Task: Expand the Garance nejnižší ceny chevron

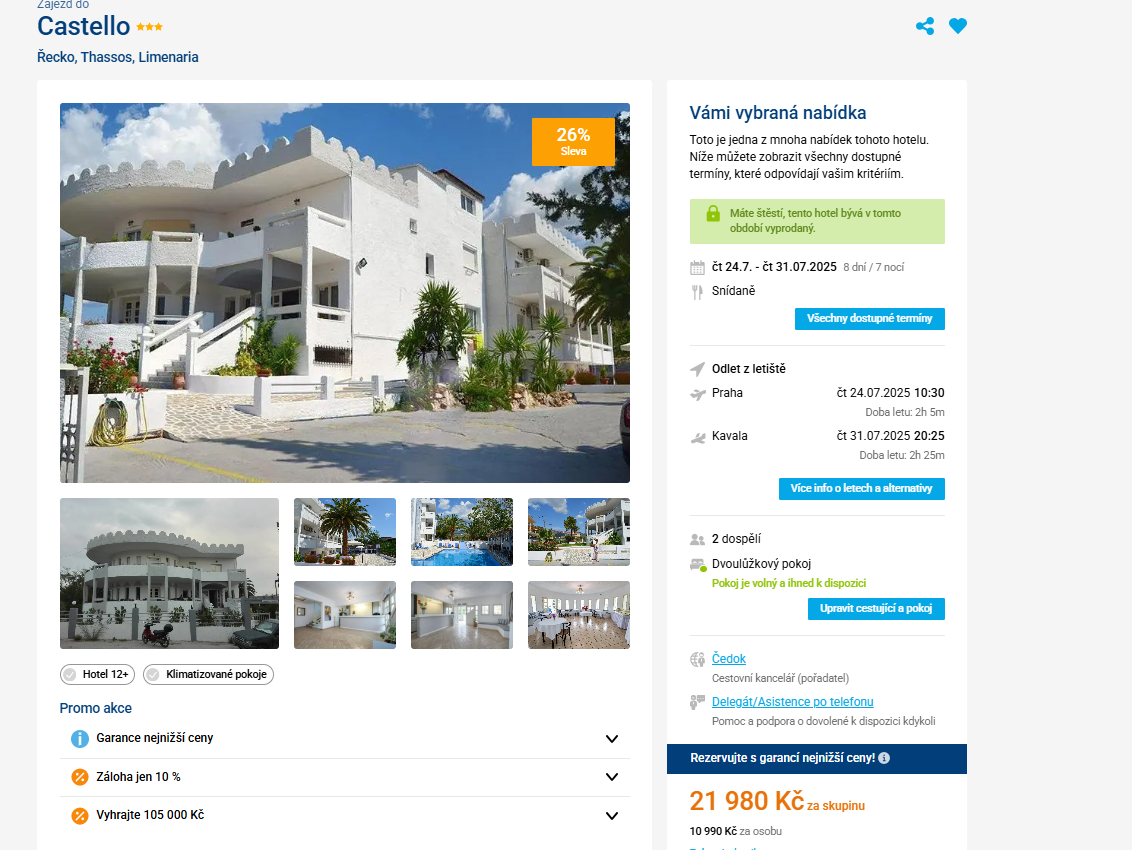Action: point(611,739)
